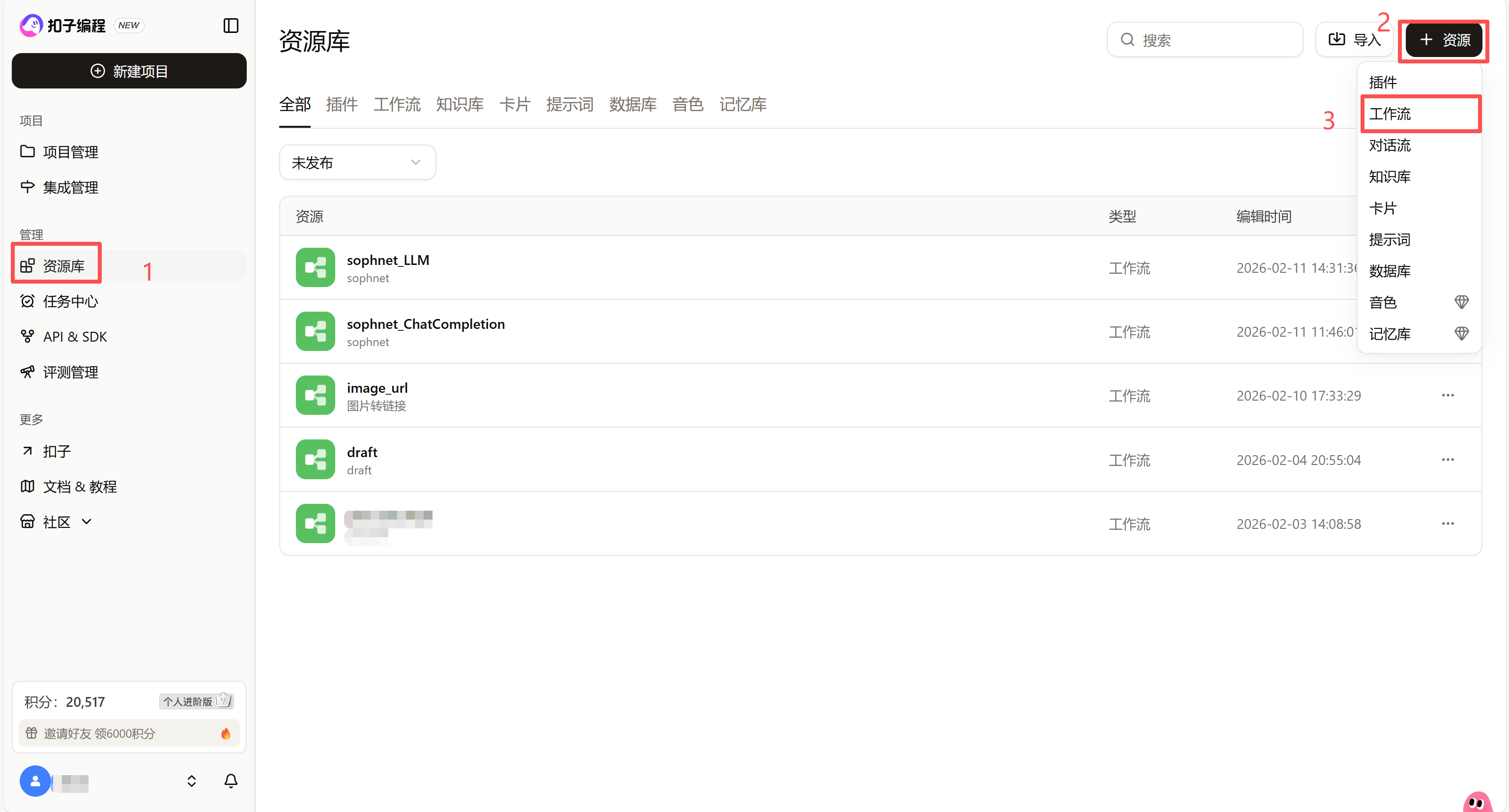Screen dimensions: 1509x812
Task: Click the diamond icon beside 音色
Action: 1461,302
